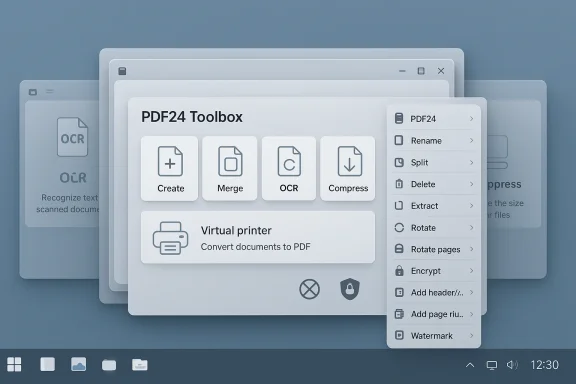Viewport: 576px width, 384px height.
Task: Minimize the PDF24 window
Action: point(402,71)
